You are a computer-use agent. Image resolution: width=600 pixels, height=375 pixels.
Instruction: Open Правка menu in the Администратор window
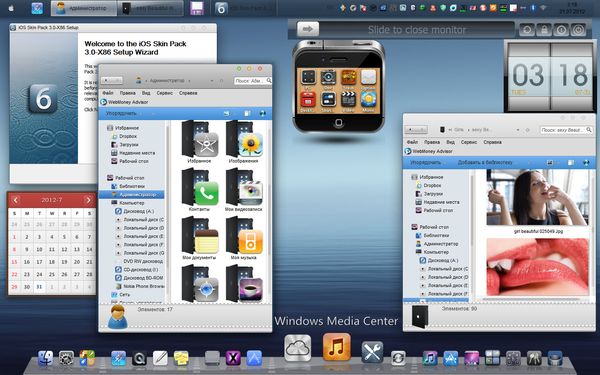pyautogui.click(x=127, y=93)
